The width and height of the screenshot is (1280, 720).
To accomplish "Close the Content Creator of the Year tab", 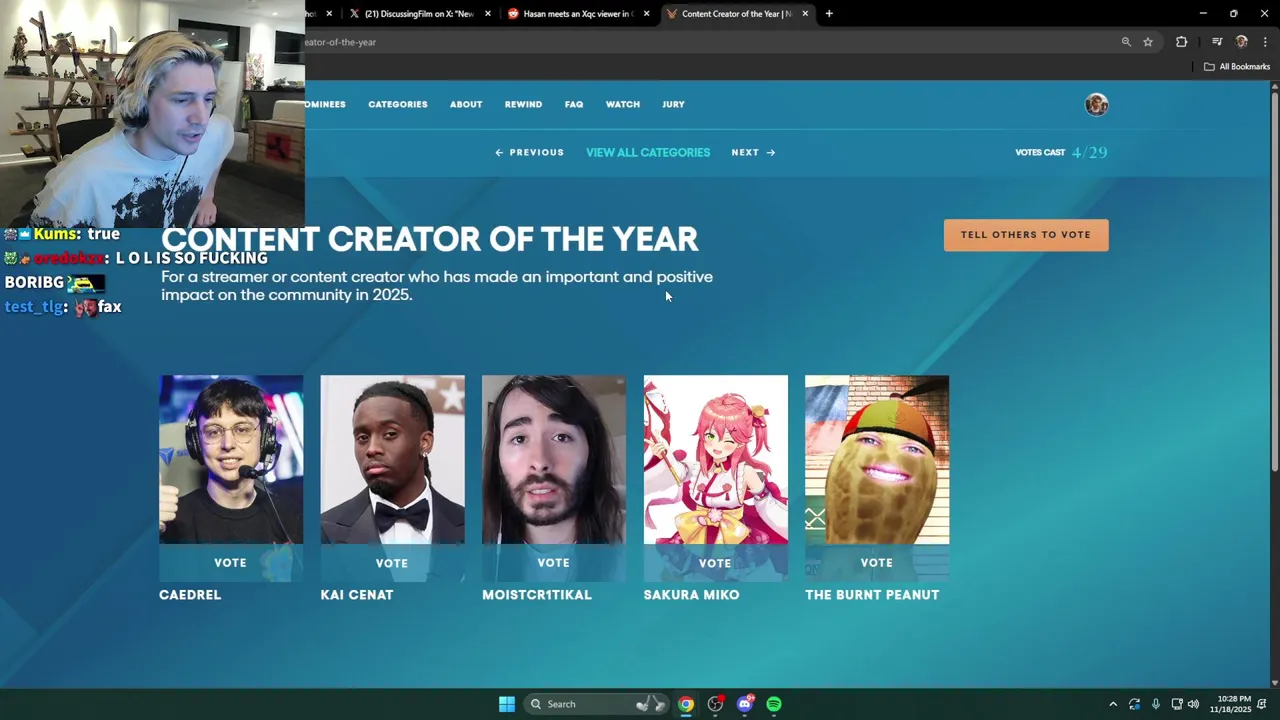I will coord(805,14).
